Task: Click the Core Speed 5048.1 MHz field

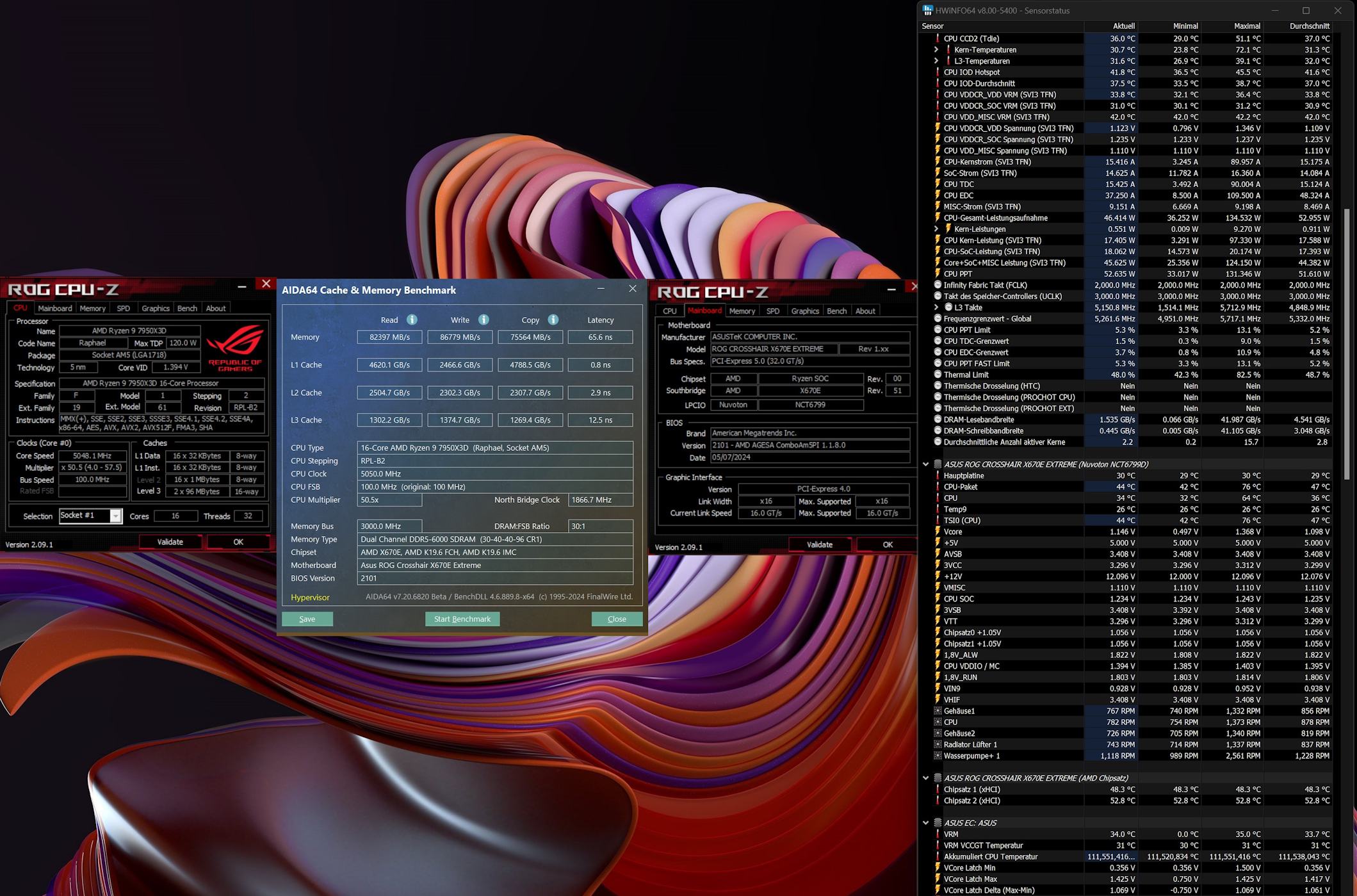Action: (x=92, y=456)
